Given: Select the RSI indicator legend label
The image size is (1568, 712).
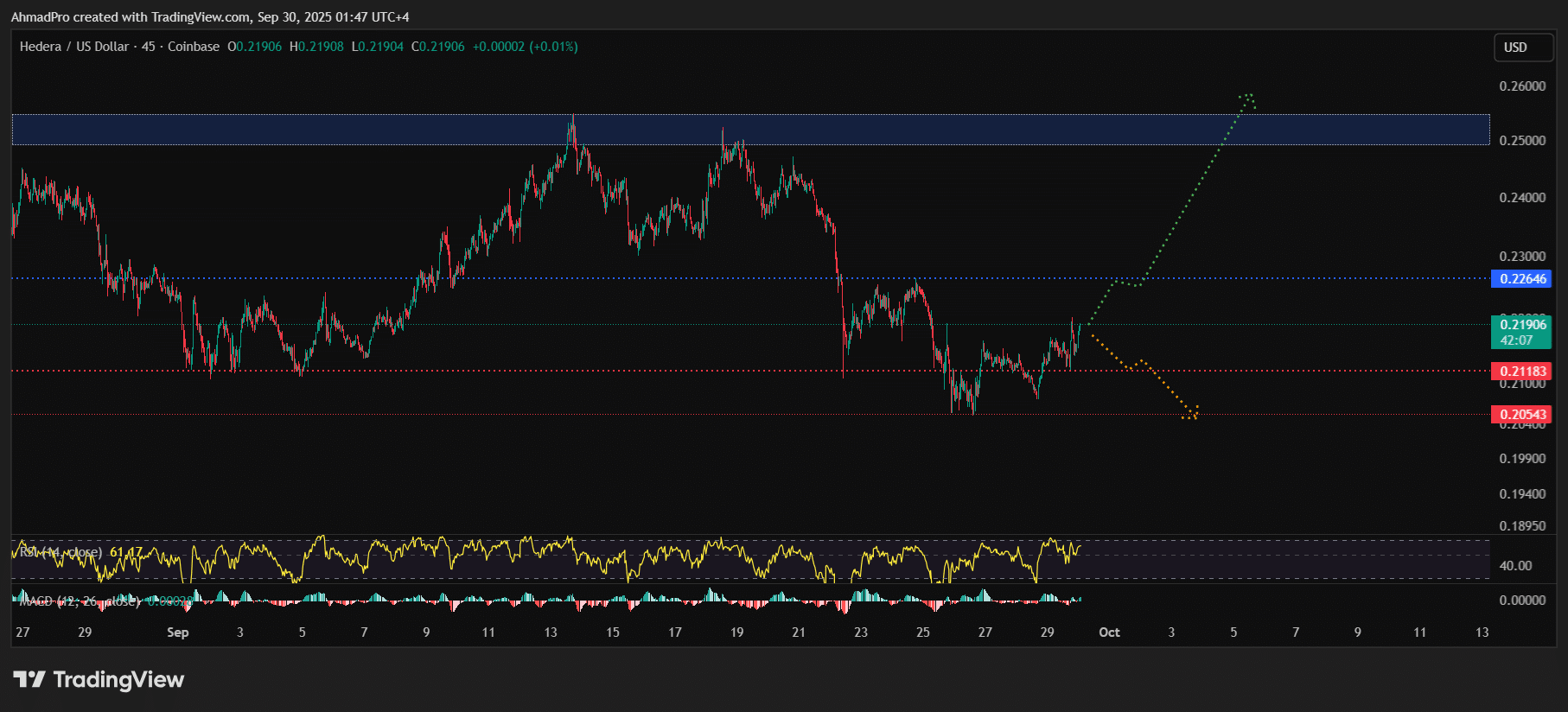Looking at the screenshot, I should coord(61,552).
